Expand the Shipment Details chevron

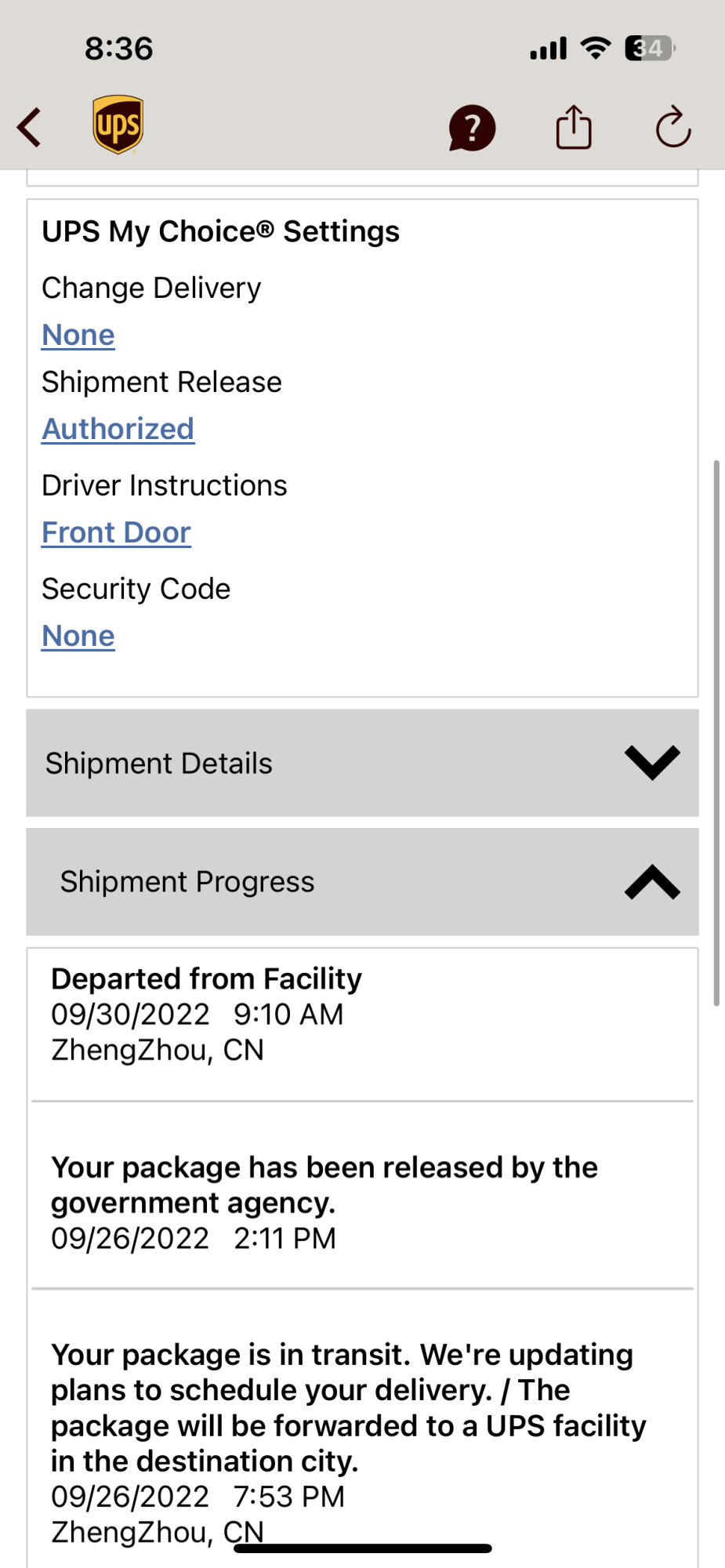point(651,763)
